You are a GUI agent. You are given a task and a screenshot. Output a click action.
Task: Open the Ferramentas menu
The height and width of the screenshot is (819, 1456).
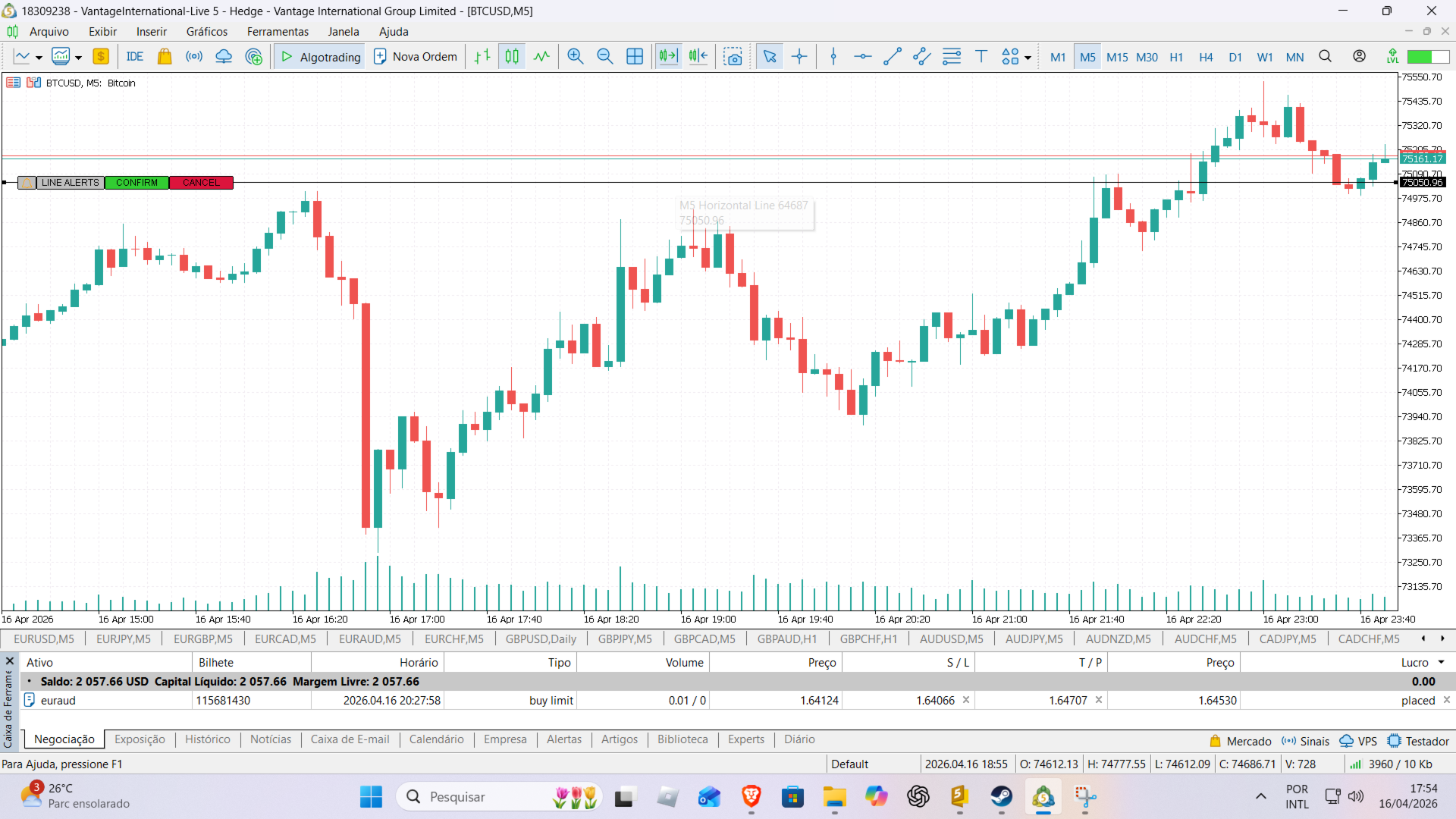coord(278,32)
